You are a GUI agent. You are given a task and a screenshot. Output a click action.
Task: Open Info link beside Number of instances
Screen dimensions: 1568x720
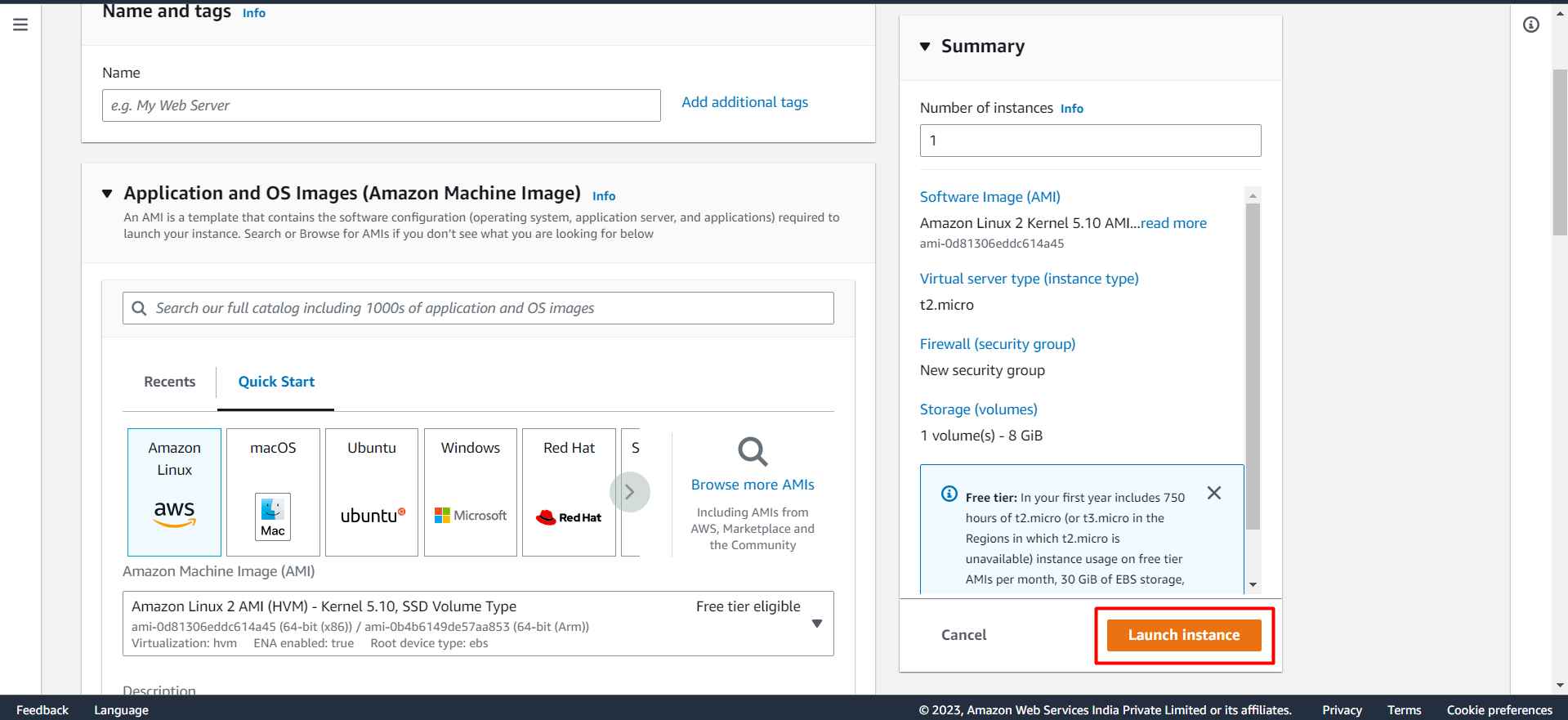[x=1072, y=109]
